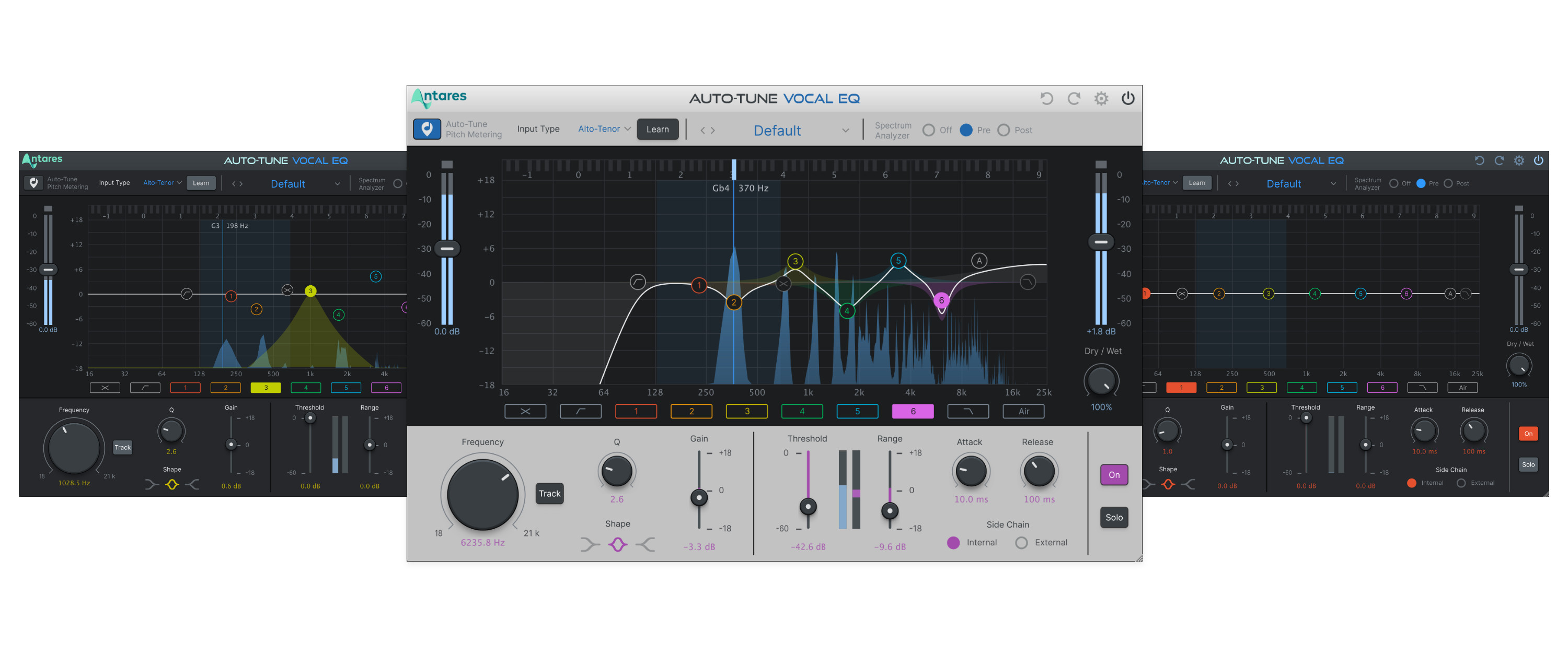Image resolution: width=1568 pixels, height=653 pixels.
Task: Select the low-pass filter band button, center window
Action: click(x=969, y=412)
